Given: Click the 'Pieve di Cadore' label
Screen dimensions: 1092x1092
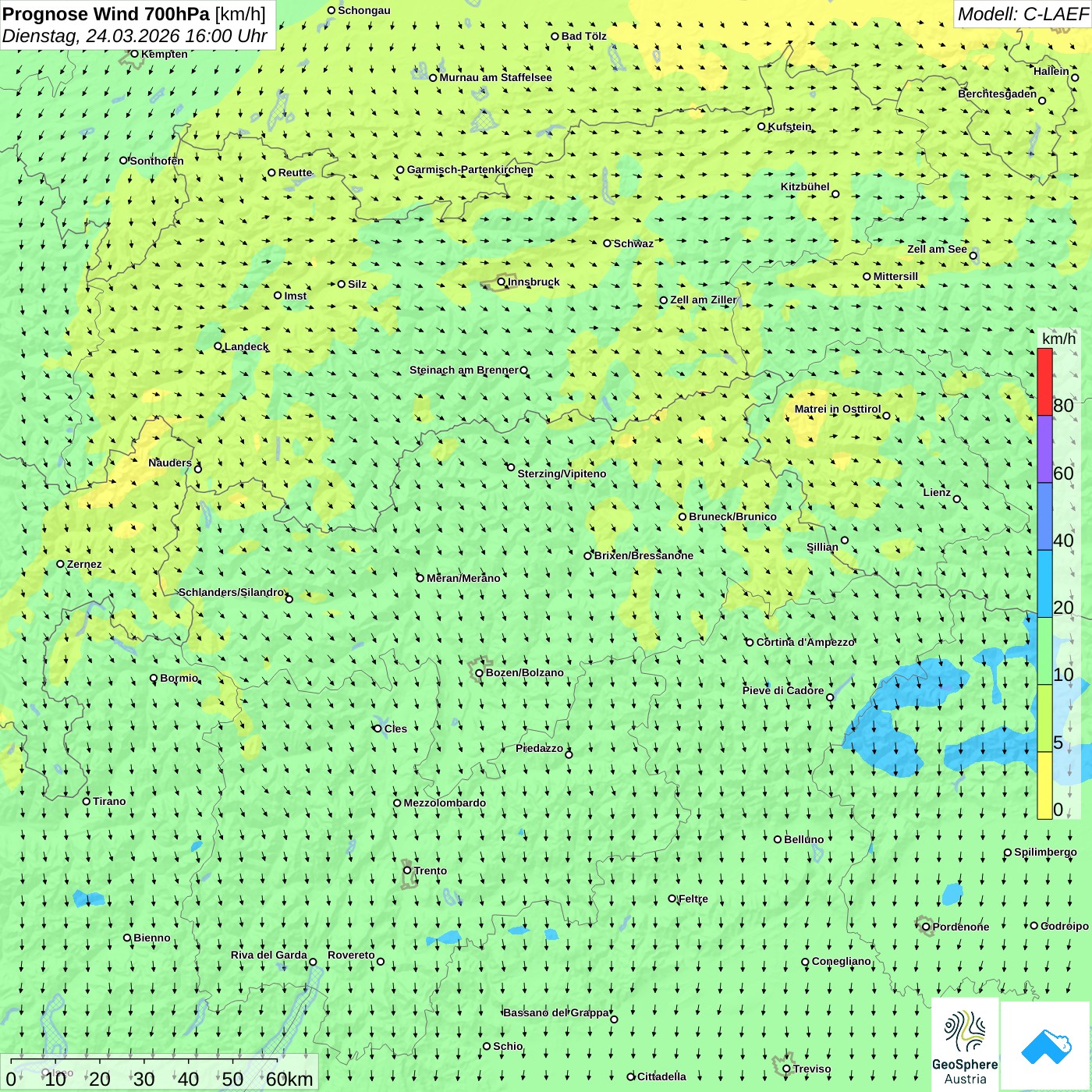Looking at the screenshot, I should point(783,691).
